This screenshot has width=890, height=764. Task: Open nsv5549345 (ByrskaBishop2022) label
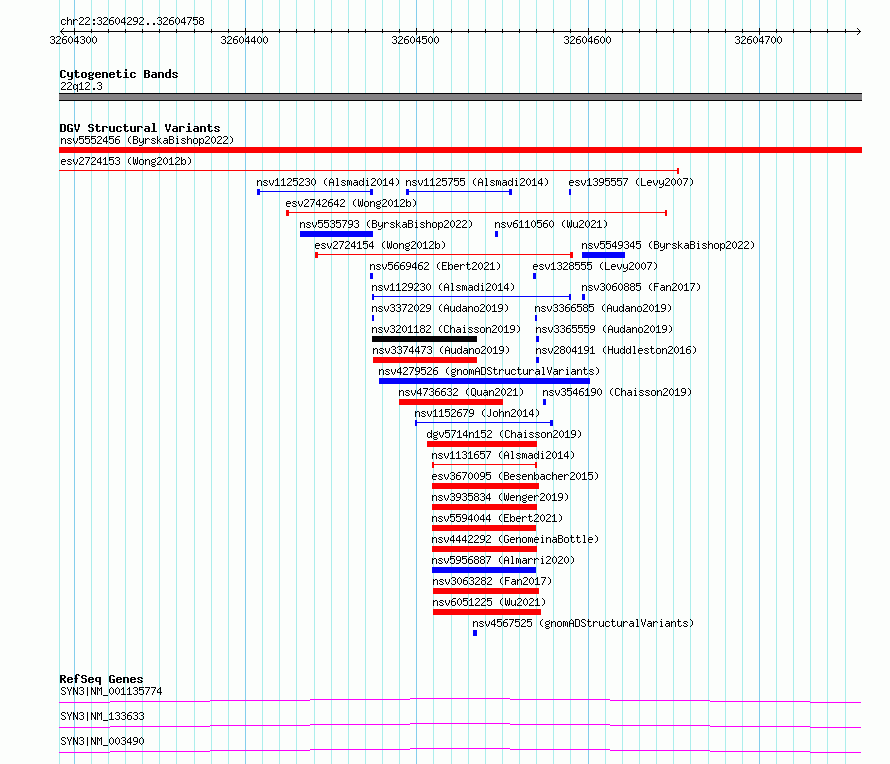(x=668, y=245)
